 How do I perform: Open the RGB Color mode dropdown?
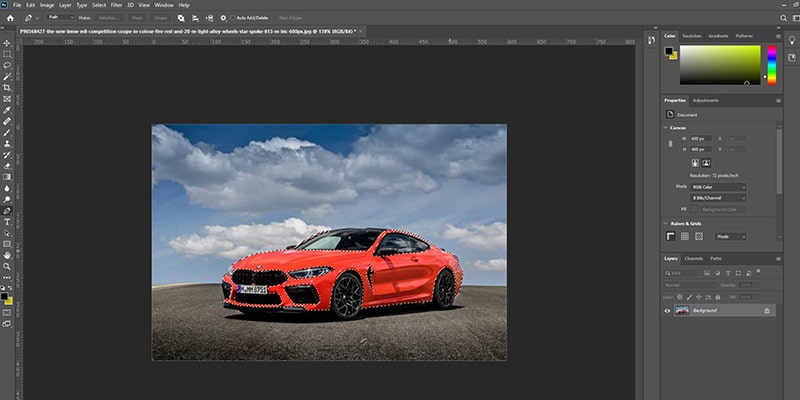(718, 187)
